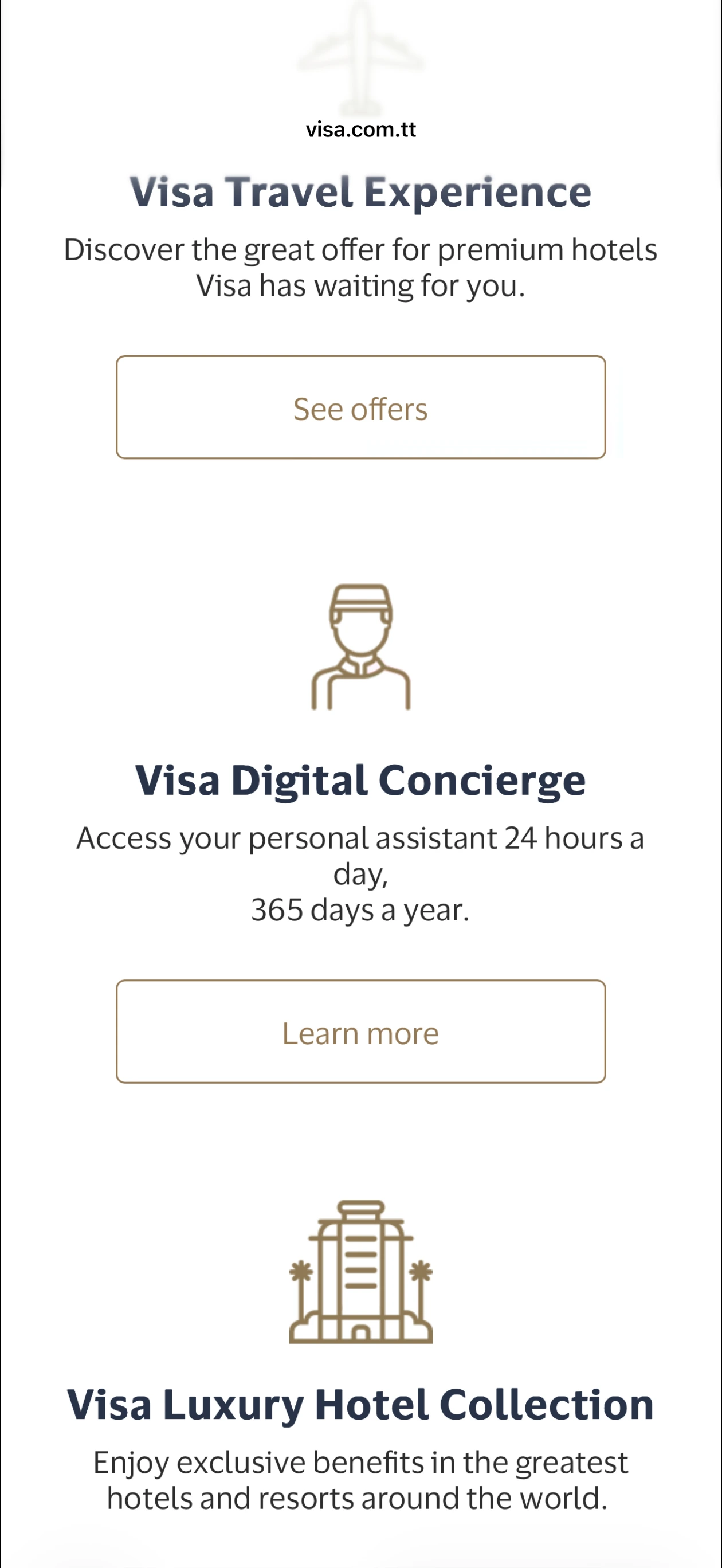Select the Visa Digital Concierge heading
722x1568 pixels.
coord(360,781)
